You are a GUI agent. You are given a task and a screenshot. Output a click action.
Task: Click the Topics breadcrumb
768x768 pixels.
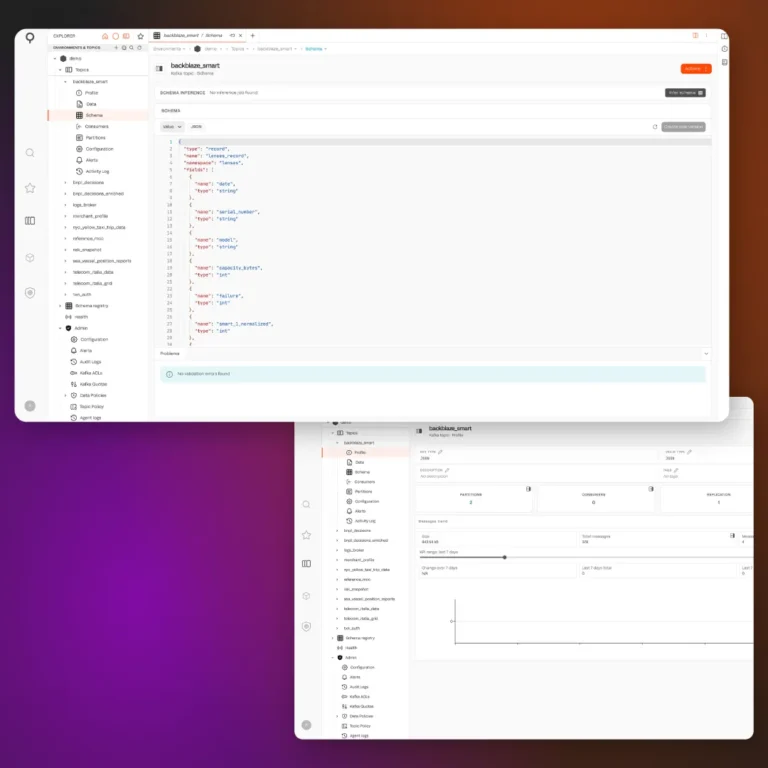click(238, 49)
